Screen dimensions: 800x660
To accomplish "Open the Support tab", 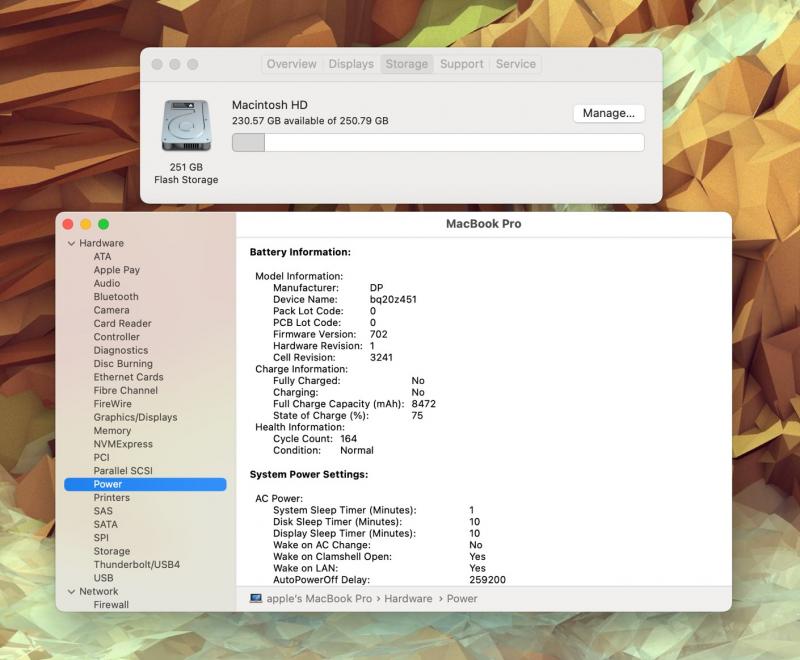I will [x=462, y=64].
